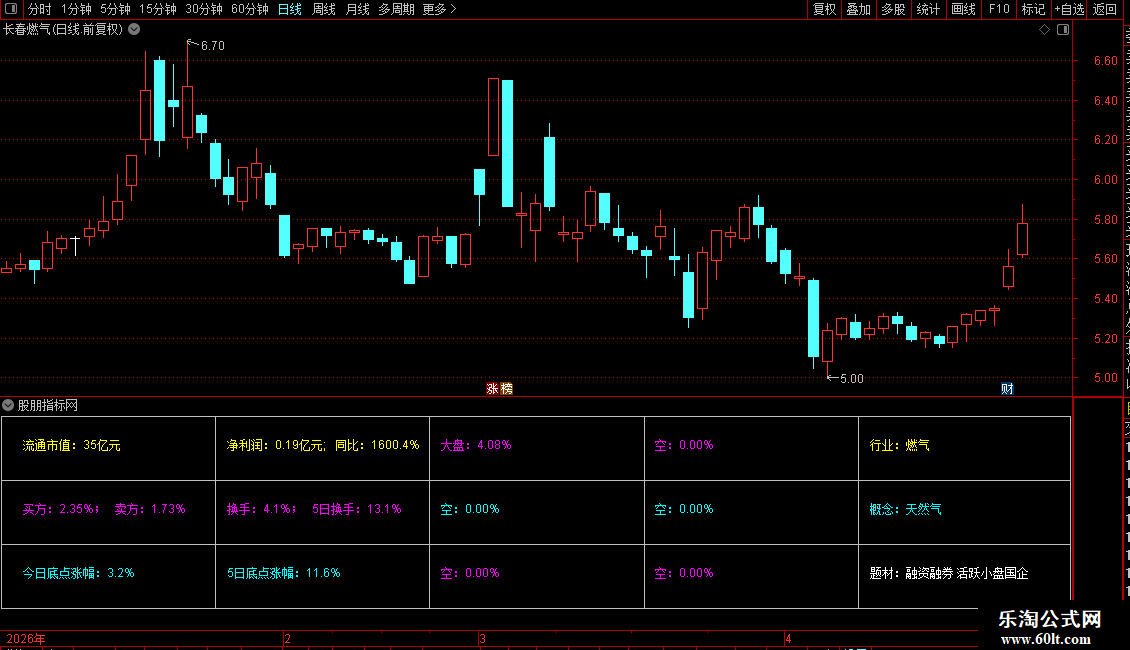The height and width of the screenshot is (650, 1130).
Task: Switch to the 5分钟 timeframe
Action: pos(115,9)
